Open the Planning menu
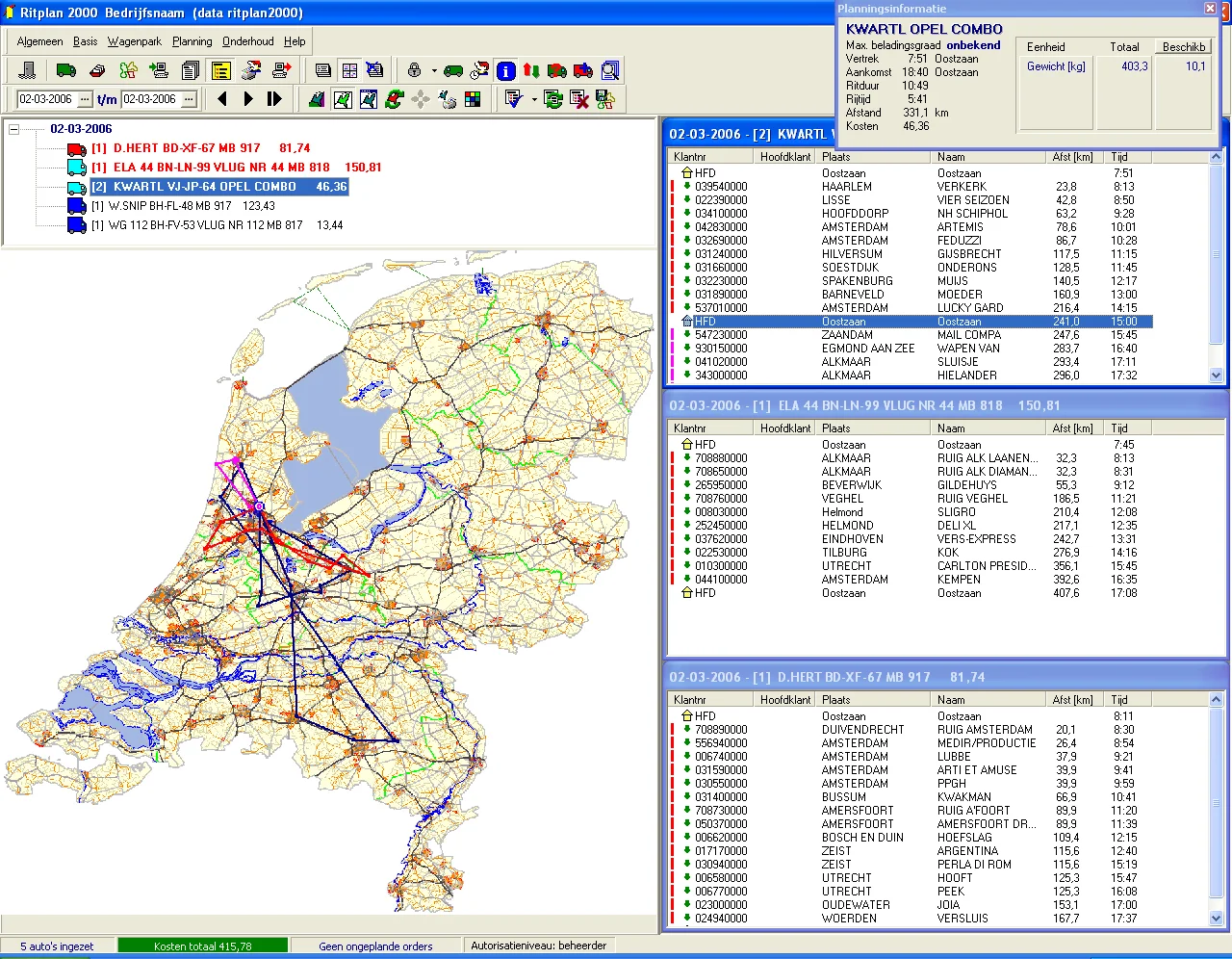The image size is (1232, 959). click(192, 41)
